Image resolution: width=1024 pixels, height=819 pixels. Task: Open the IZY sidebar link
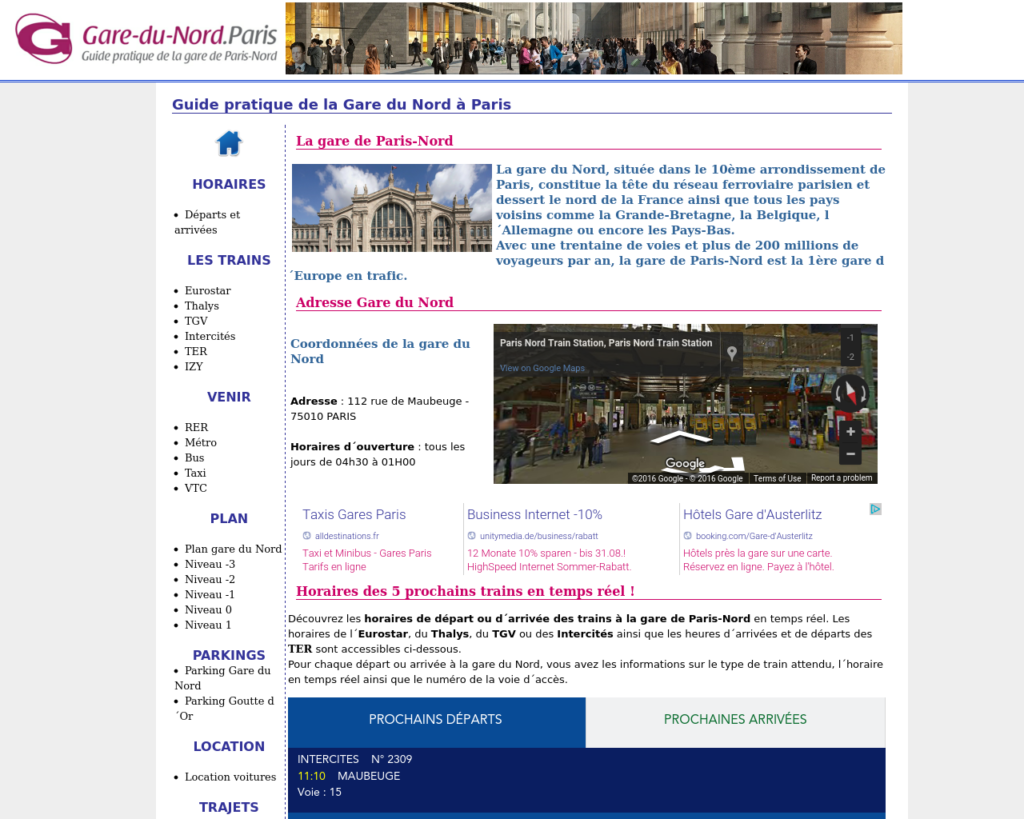tap(194, 366)
